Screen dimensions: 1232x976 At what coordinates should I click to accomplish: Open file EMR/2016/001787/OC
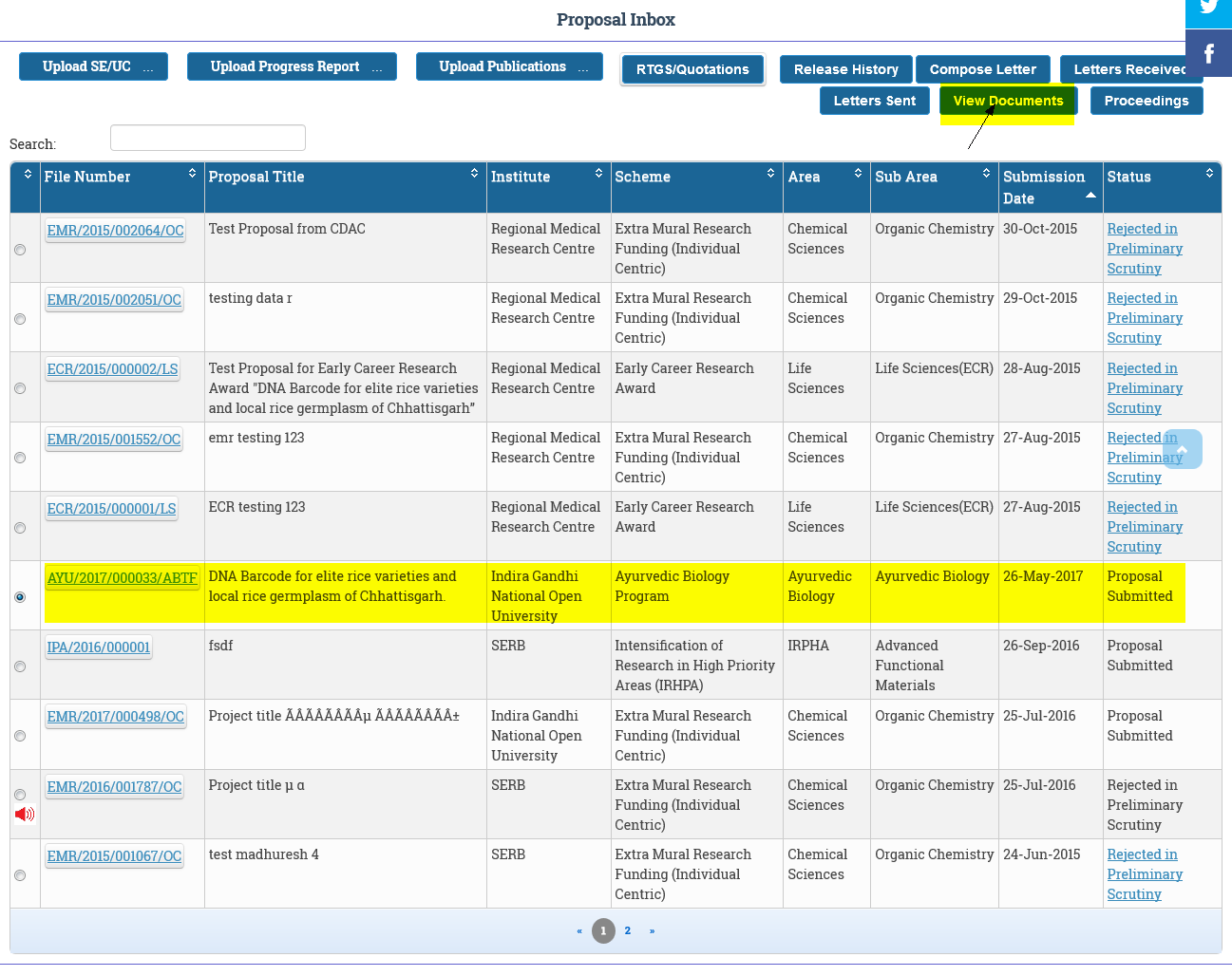coord(114,787)
